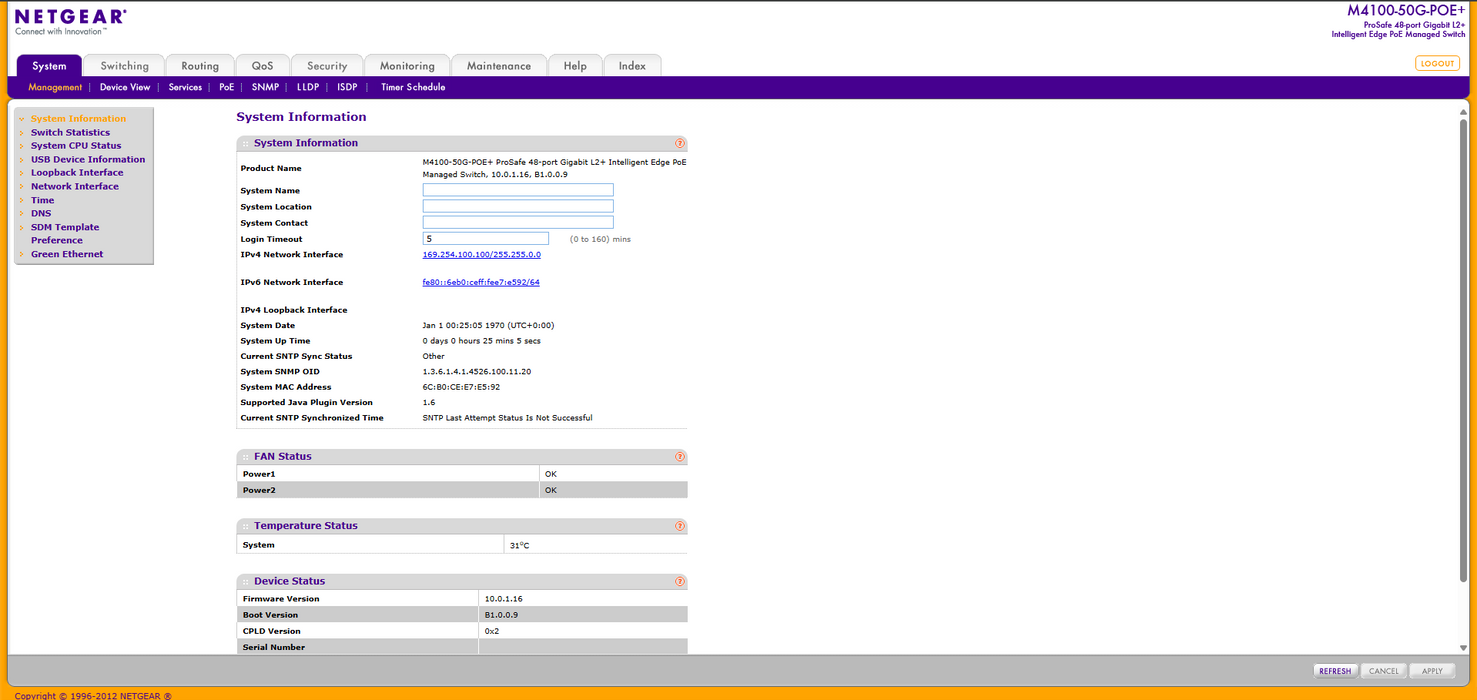Open ISDP submenu
This screenshot has height=700, width=1477.
(347, 87)
